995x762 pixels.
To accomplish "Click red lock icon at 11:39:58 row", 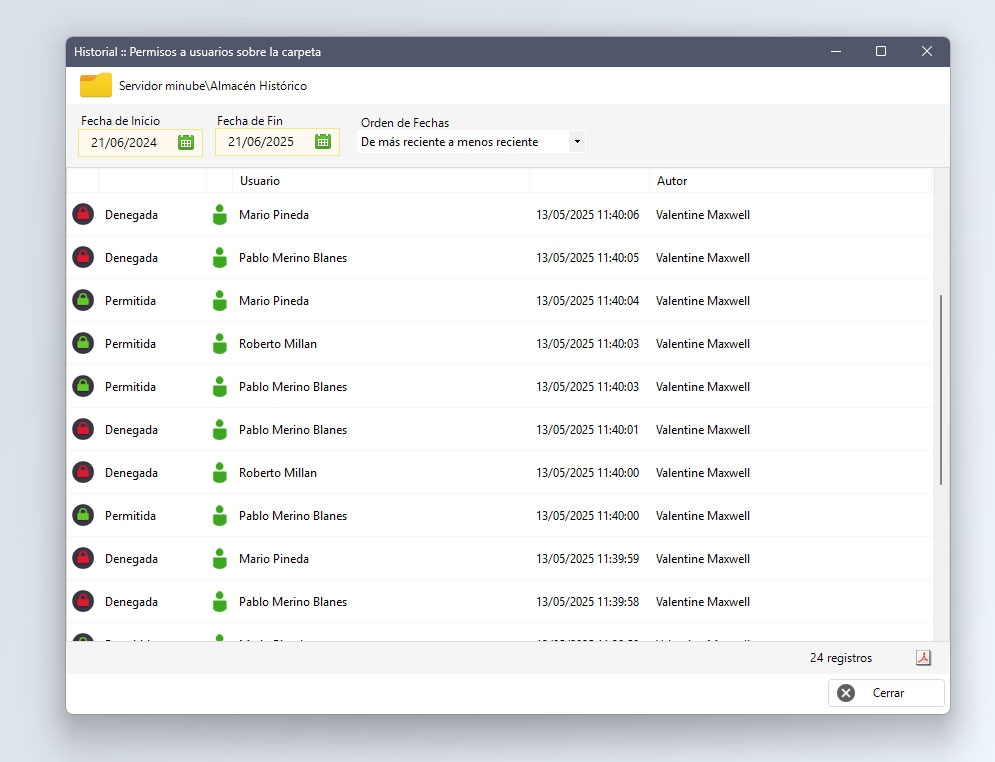I will pyautogui.click(x=83, y=601).
